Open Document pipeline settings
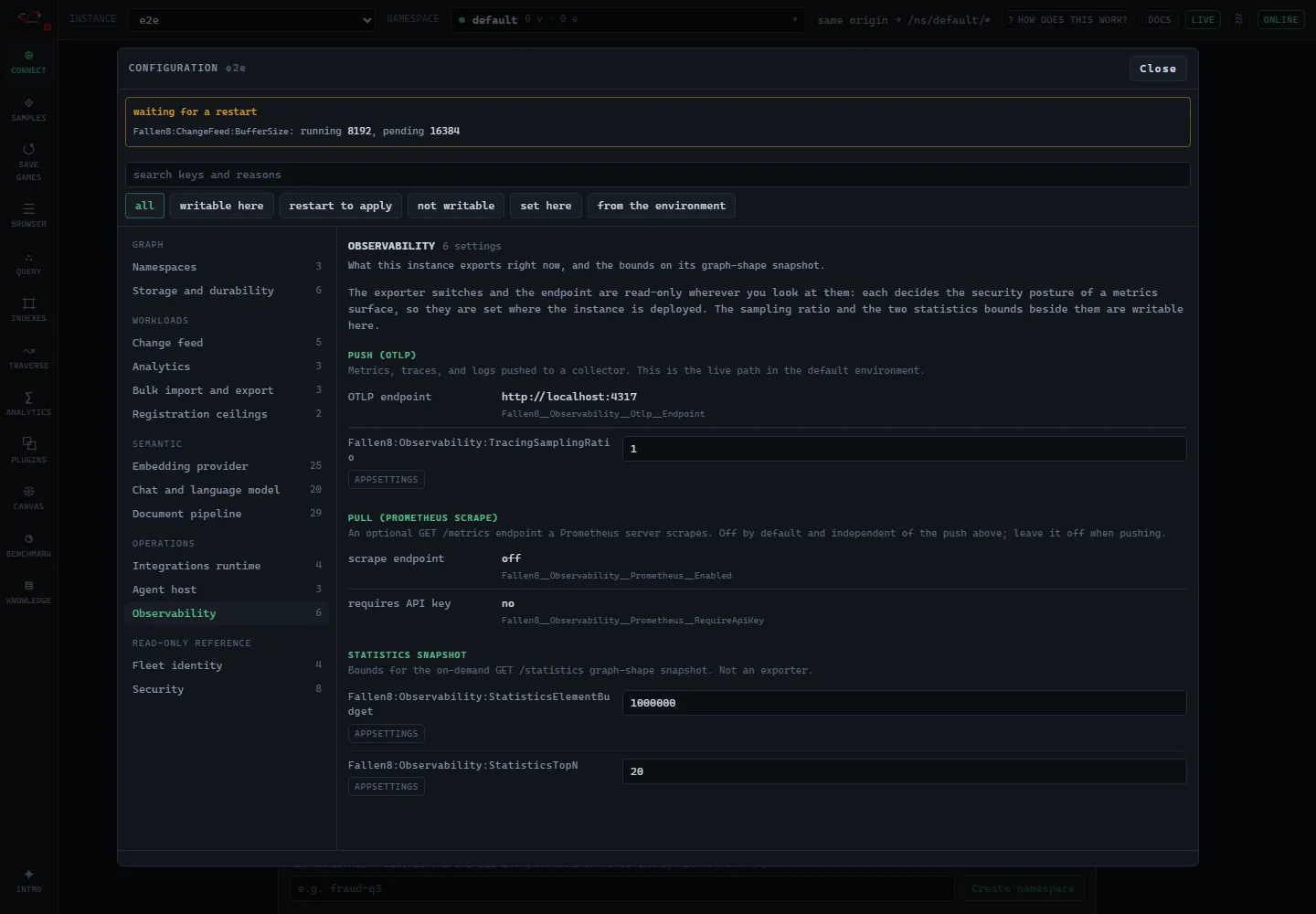The width and height of the screenshot is (1316, 914). point(227,514)
